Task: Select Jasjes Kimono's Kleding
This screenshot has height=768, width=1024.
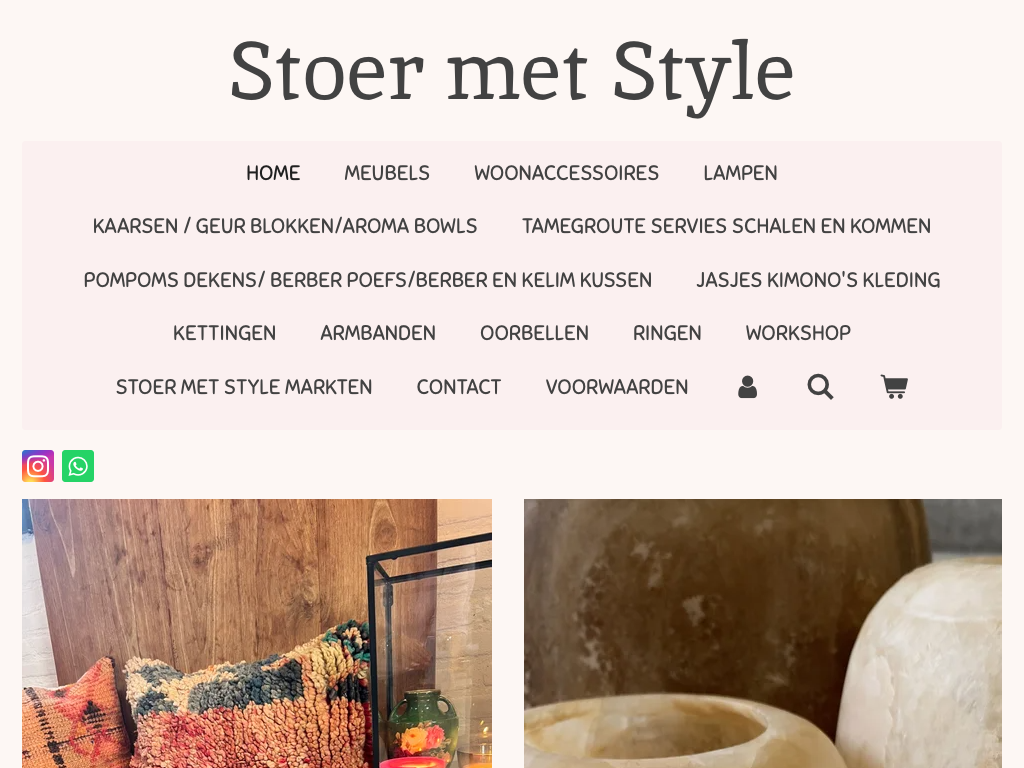Action: point(818,280)
